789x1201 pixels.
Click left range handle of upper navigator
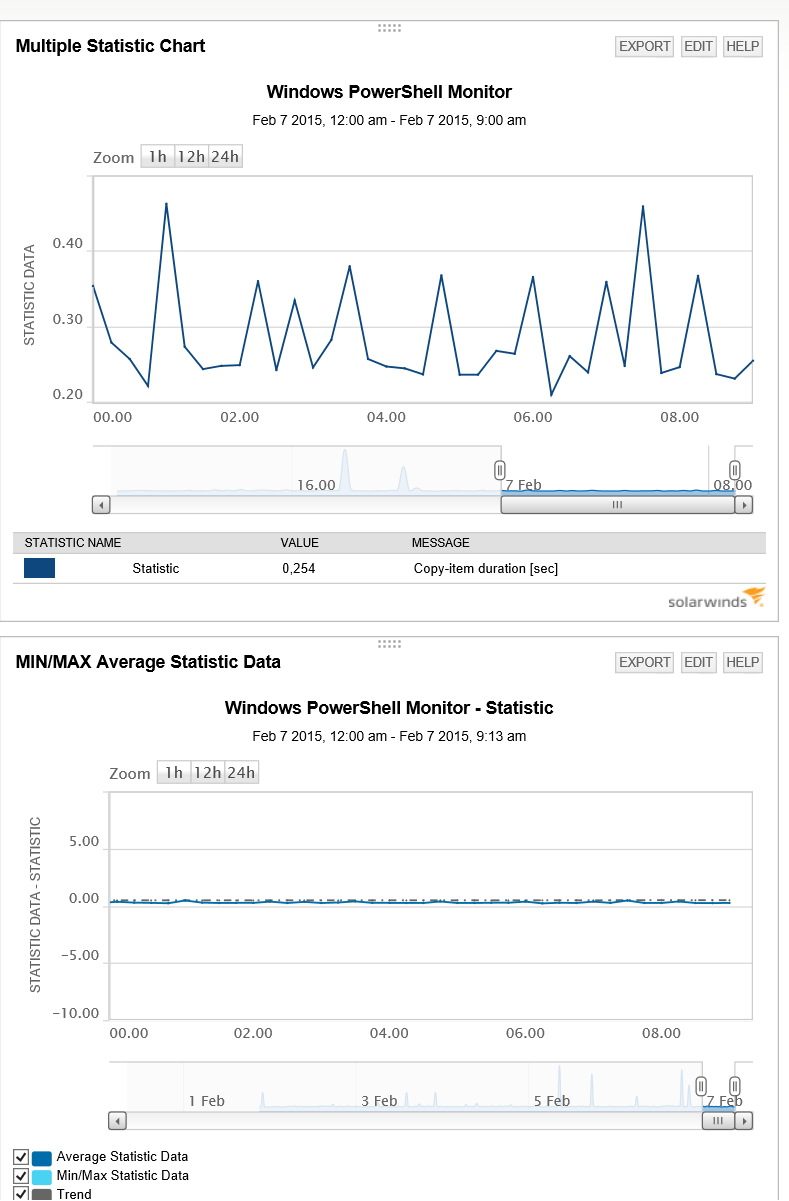tap(500, 470)
